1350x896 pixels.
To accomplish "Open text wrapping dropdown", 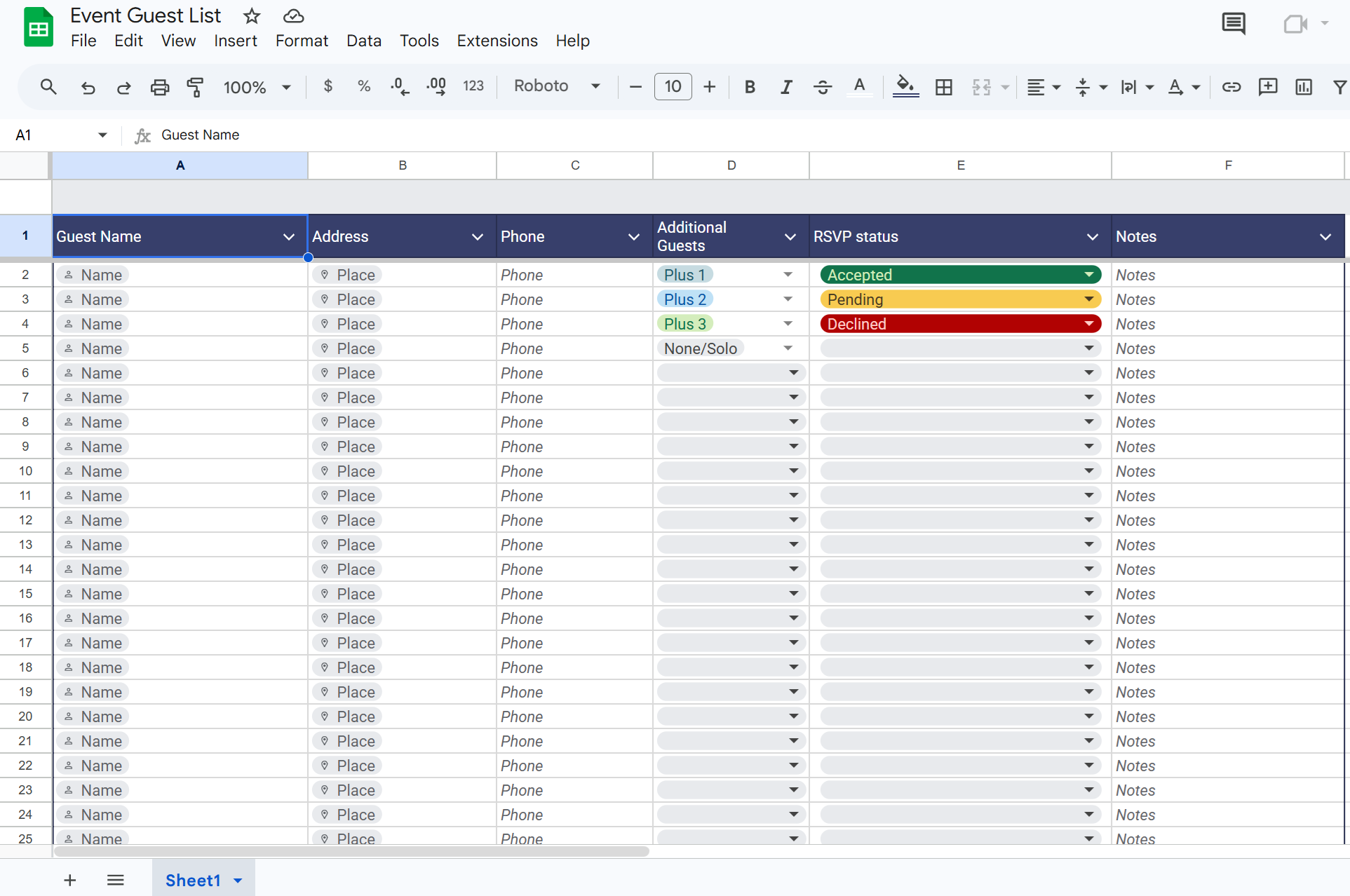I will tap(1137, 87).
